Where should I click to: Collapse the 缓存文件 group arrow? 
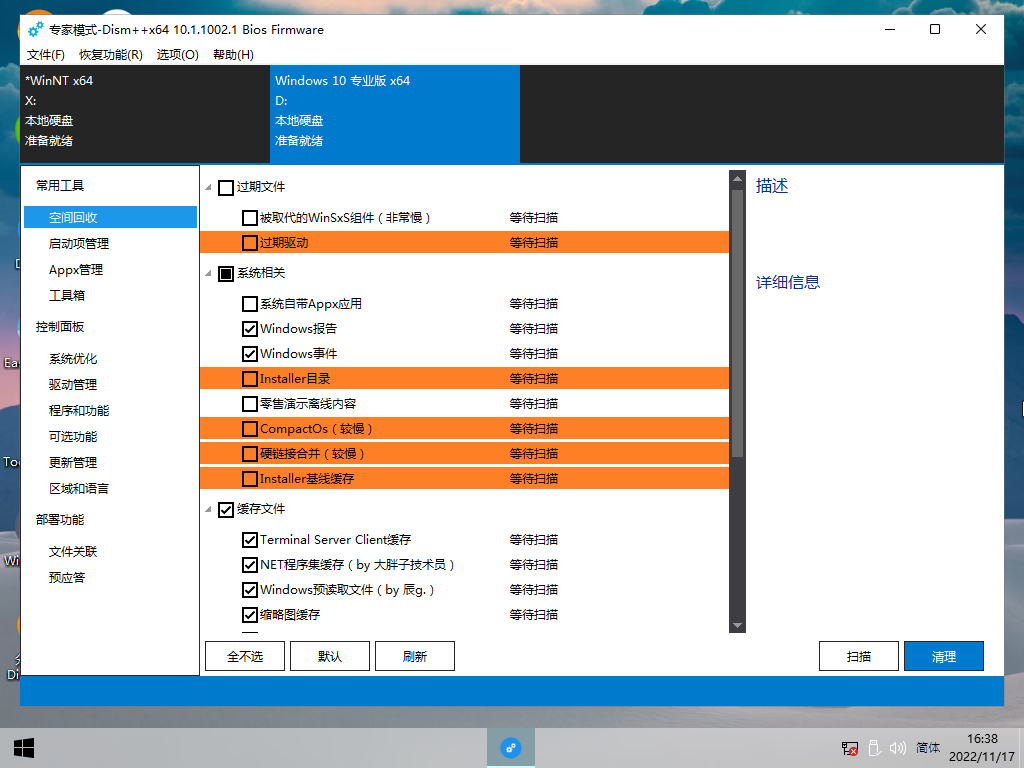[x=208, y=509]
